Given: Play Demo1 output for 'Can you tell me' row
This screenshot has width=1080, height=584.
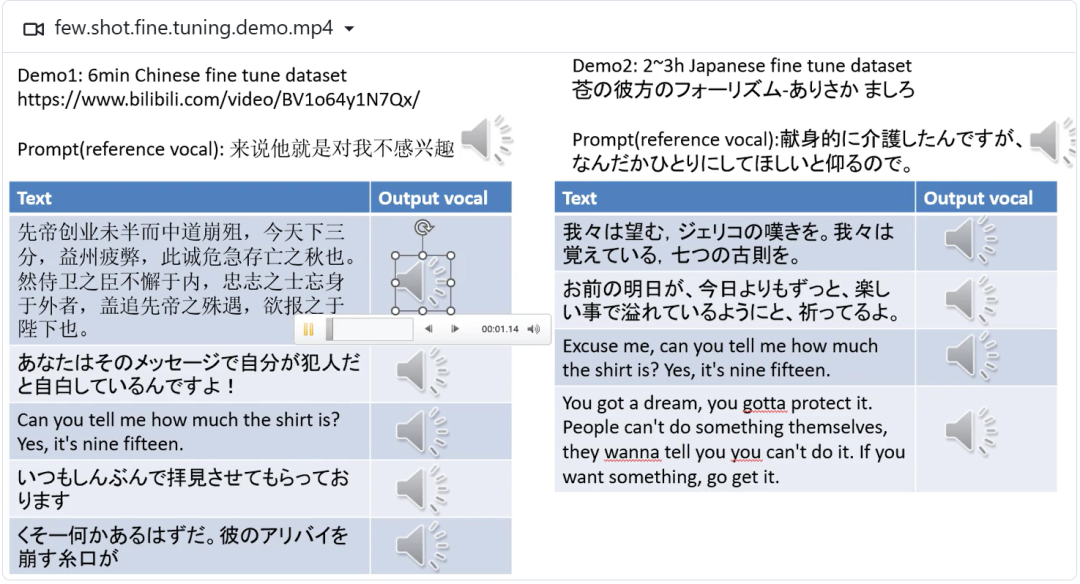Looking at the screenshot, I should click(x=422, y=431).
